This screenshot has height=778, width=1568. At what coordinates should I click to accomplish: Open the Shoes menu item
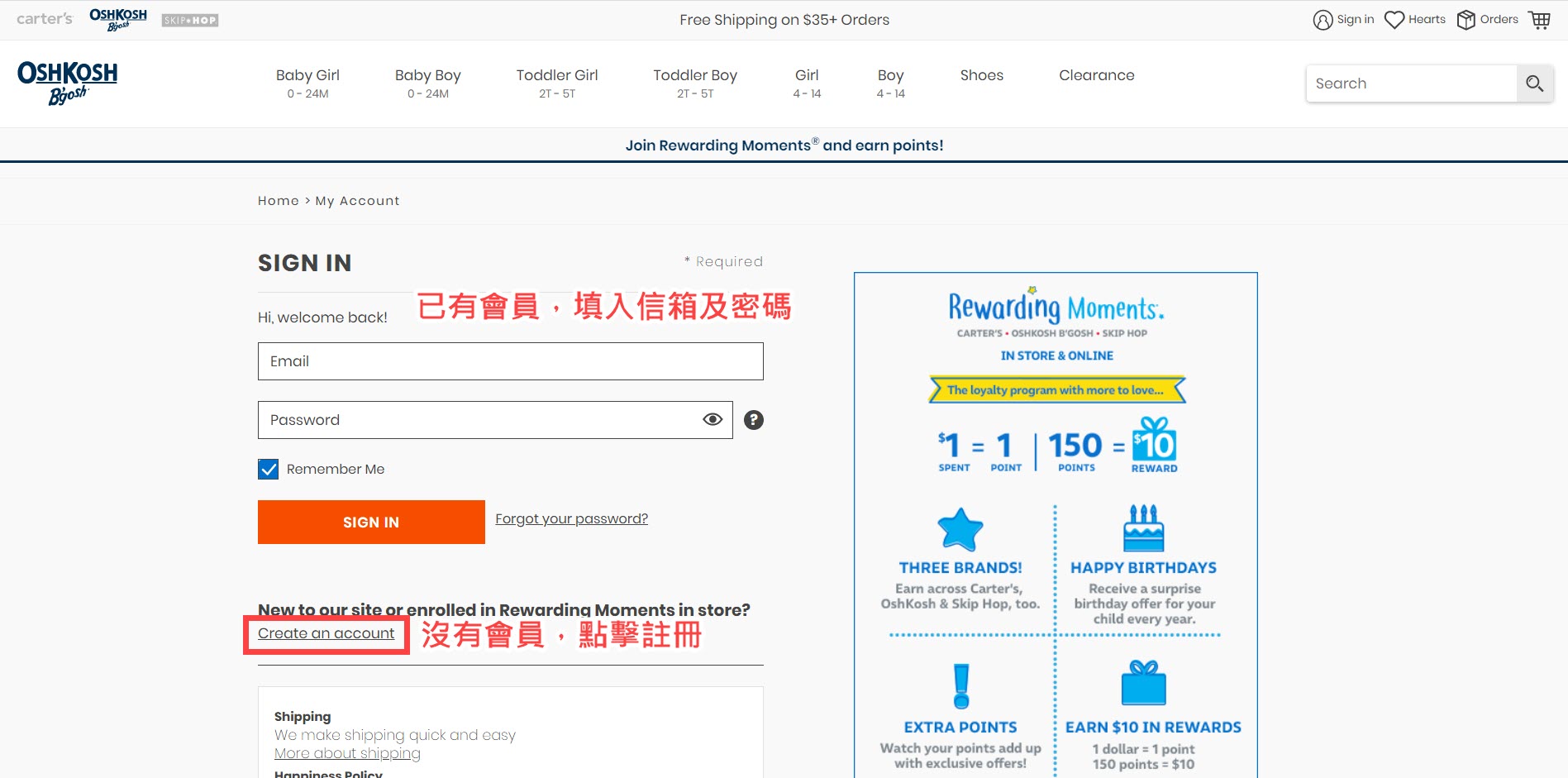point(981,75)
